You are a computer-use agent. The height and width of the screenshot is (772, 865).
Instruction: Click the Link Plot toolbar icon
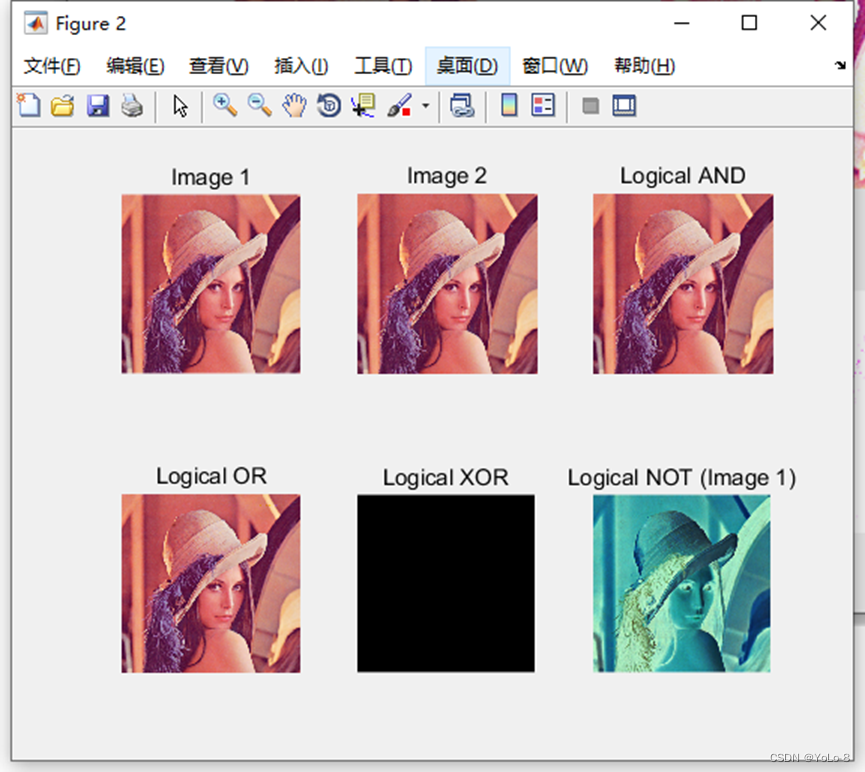coord(462,105)
